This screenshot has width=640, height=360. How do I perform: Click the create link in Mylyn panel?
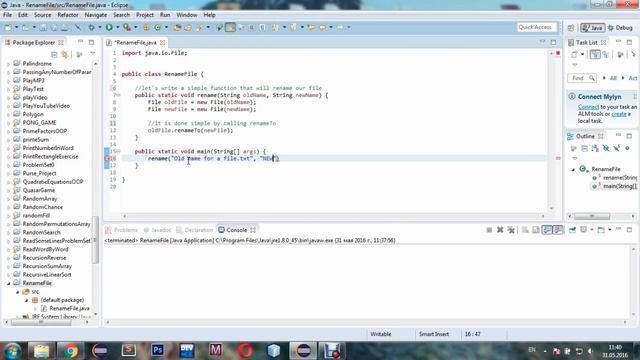pyautogui.click(x=619, y=114)
